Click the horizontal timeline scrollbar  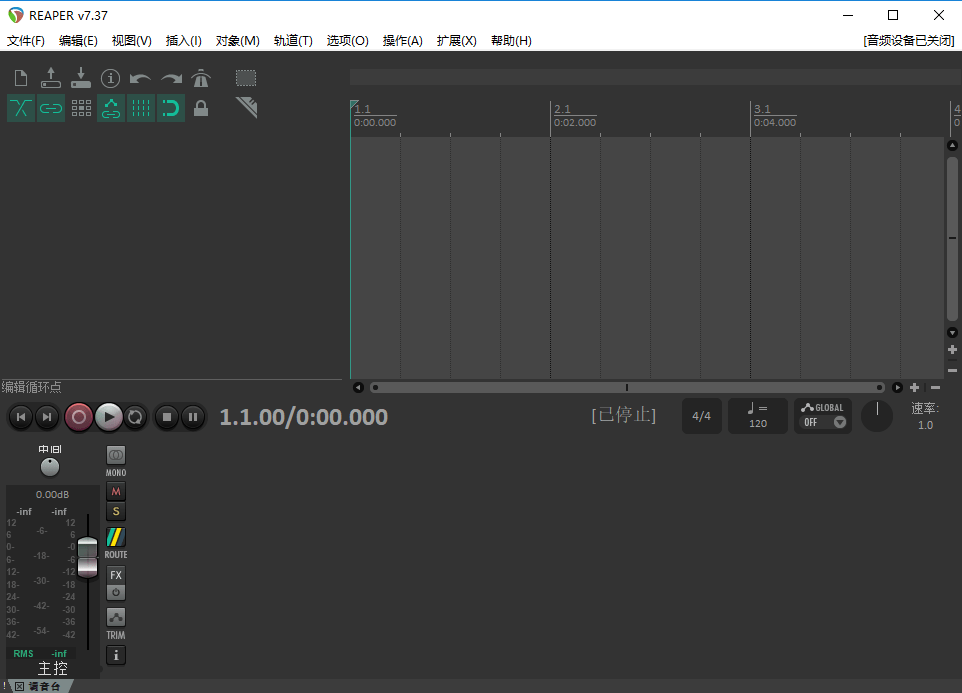628,387
